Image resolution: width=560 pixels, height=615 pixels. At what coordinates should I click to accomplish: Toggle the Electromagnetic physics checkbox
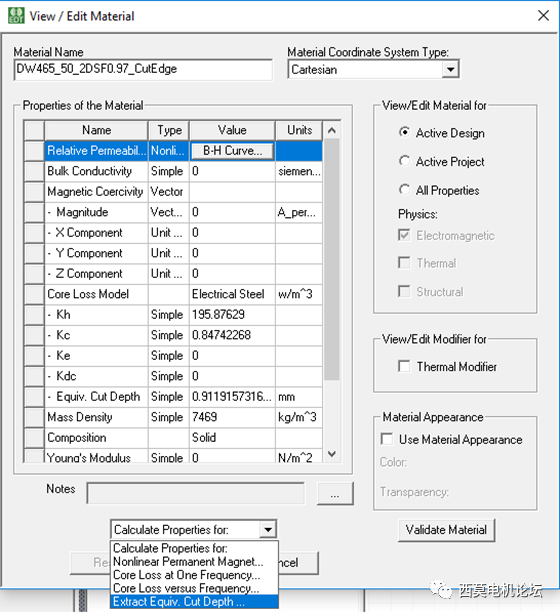click(x=404, y=235)
